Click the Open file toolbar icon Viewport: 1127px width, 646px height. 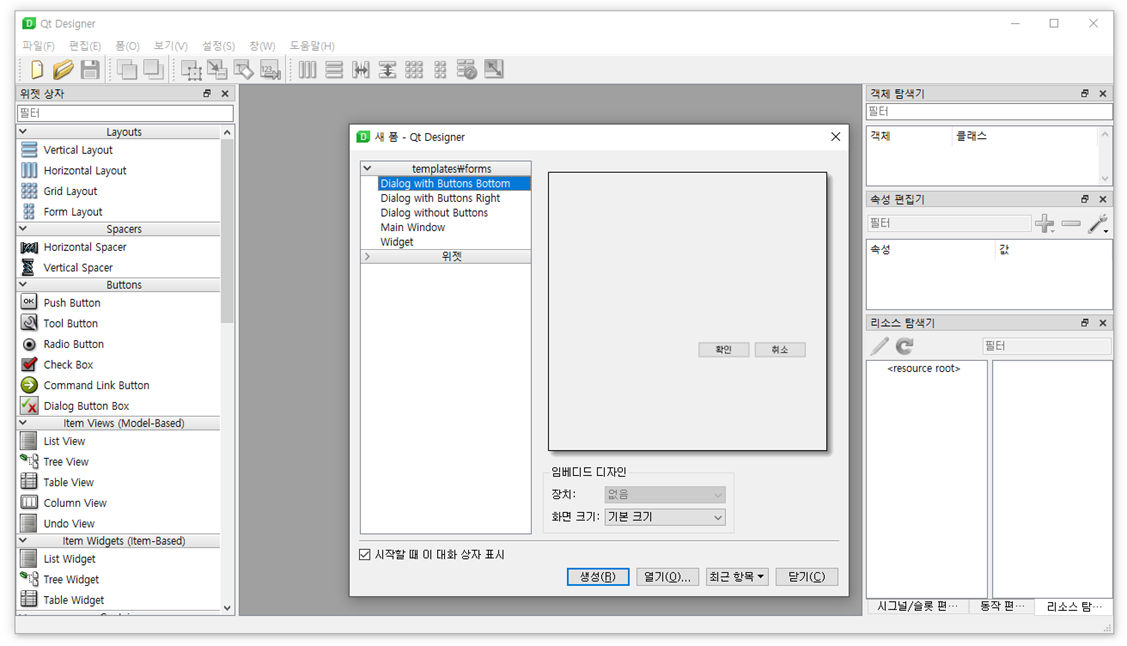click(x=63, y=70)
